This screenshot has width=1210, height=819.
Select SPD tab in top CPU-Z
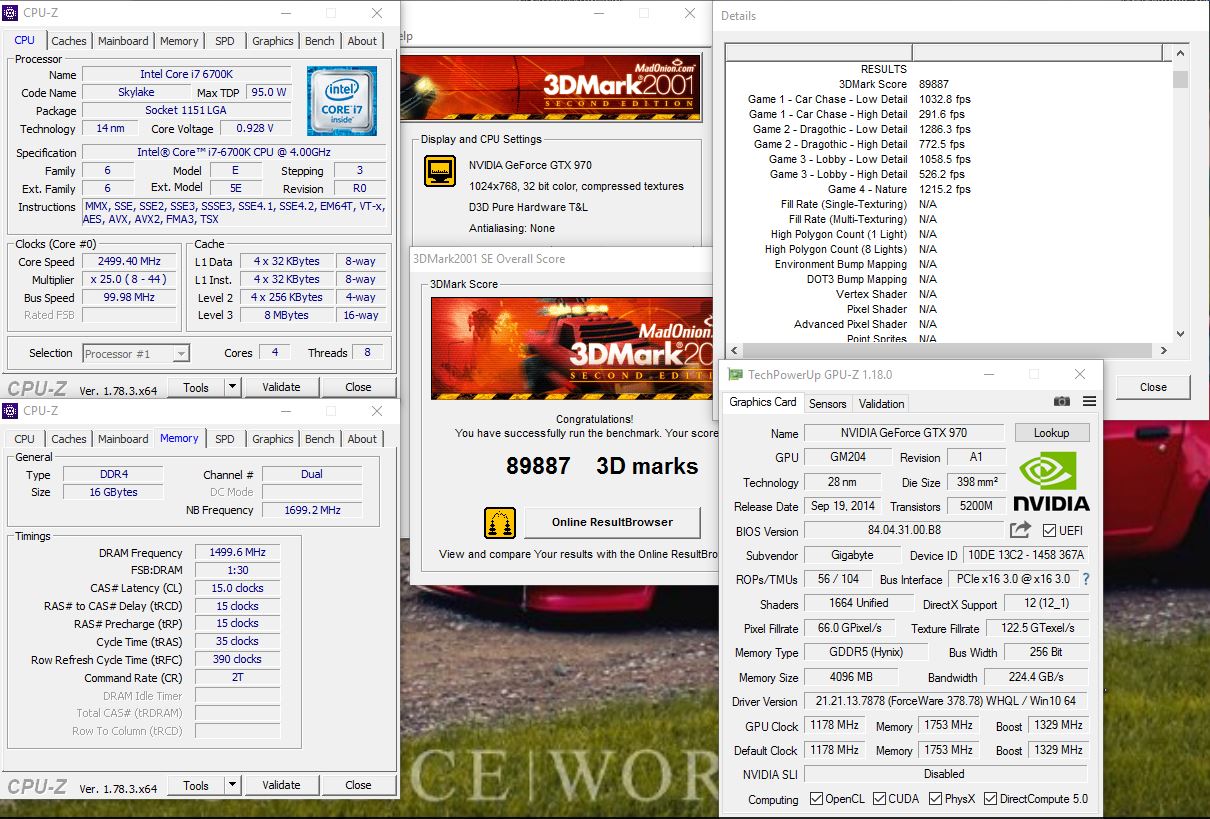click(225, 41)
